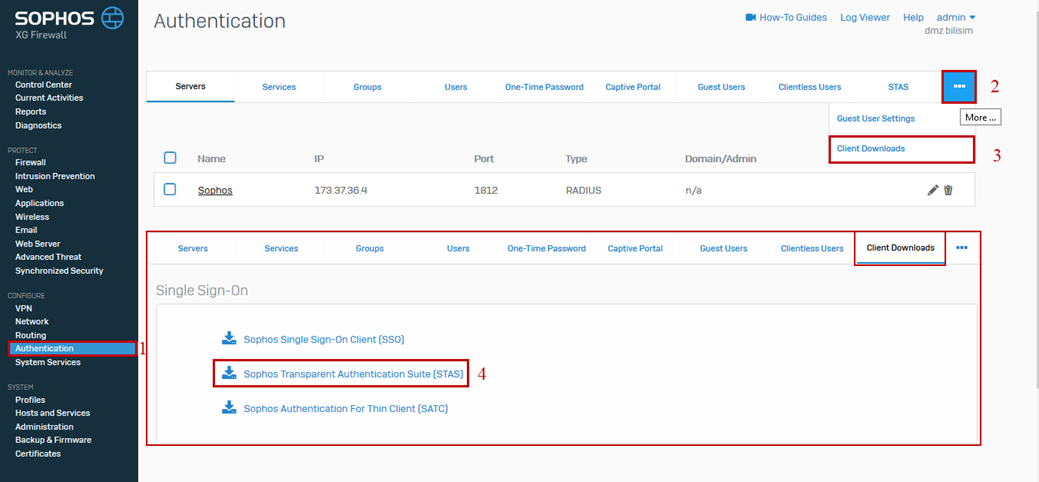
Task: Open lower Servers tab
Action: (x=193, y=249)
